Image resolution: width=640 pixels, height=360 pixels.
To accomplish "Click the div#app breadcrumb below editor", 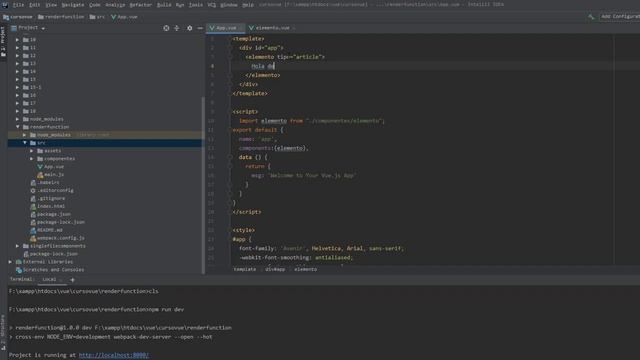I will tap(275, 269).
